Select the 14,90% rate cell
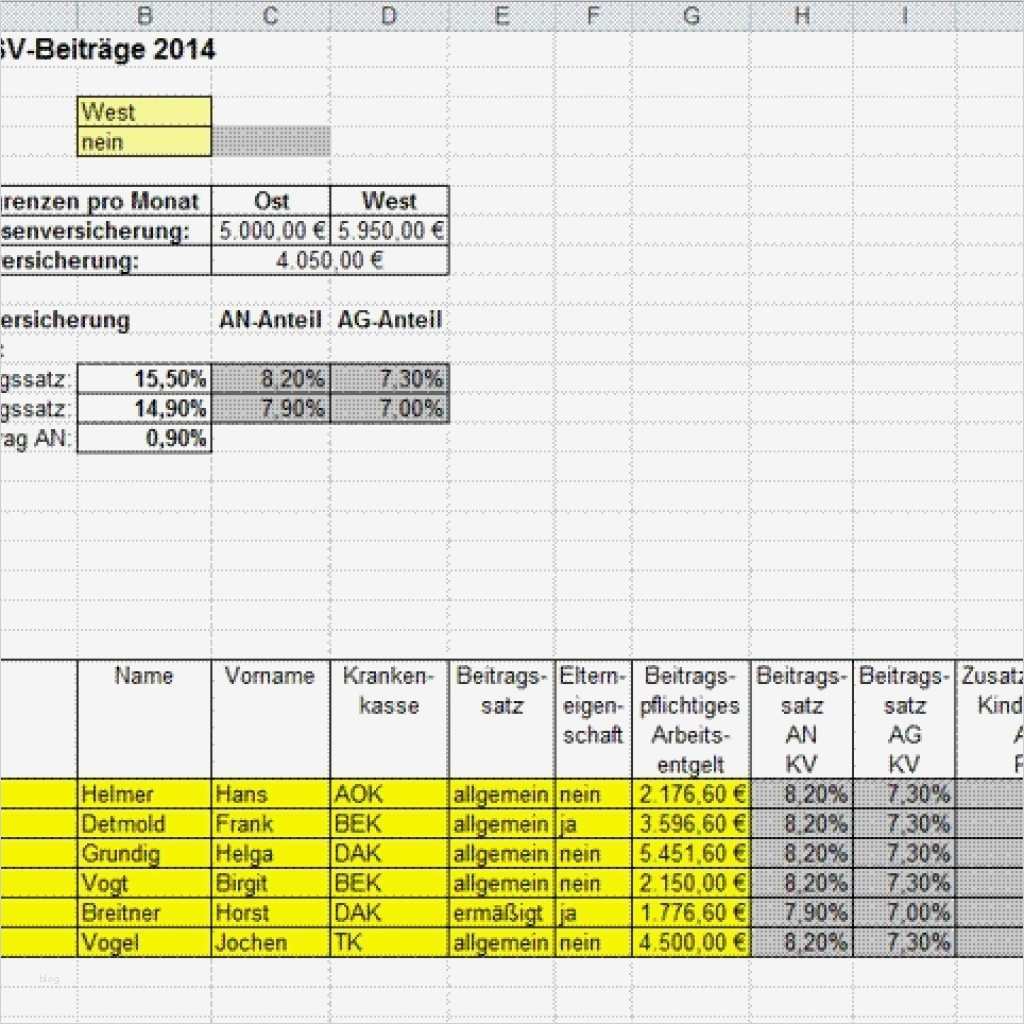The width and height of the screenshot is (1024, 1024). pos(144,409)
